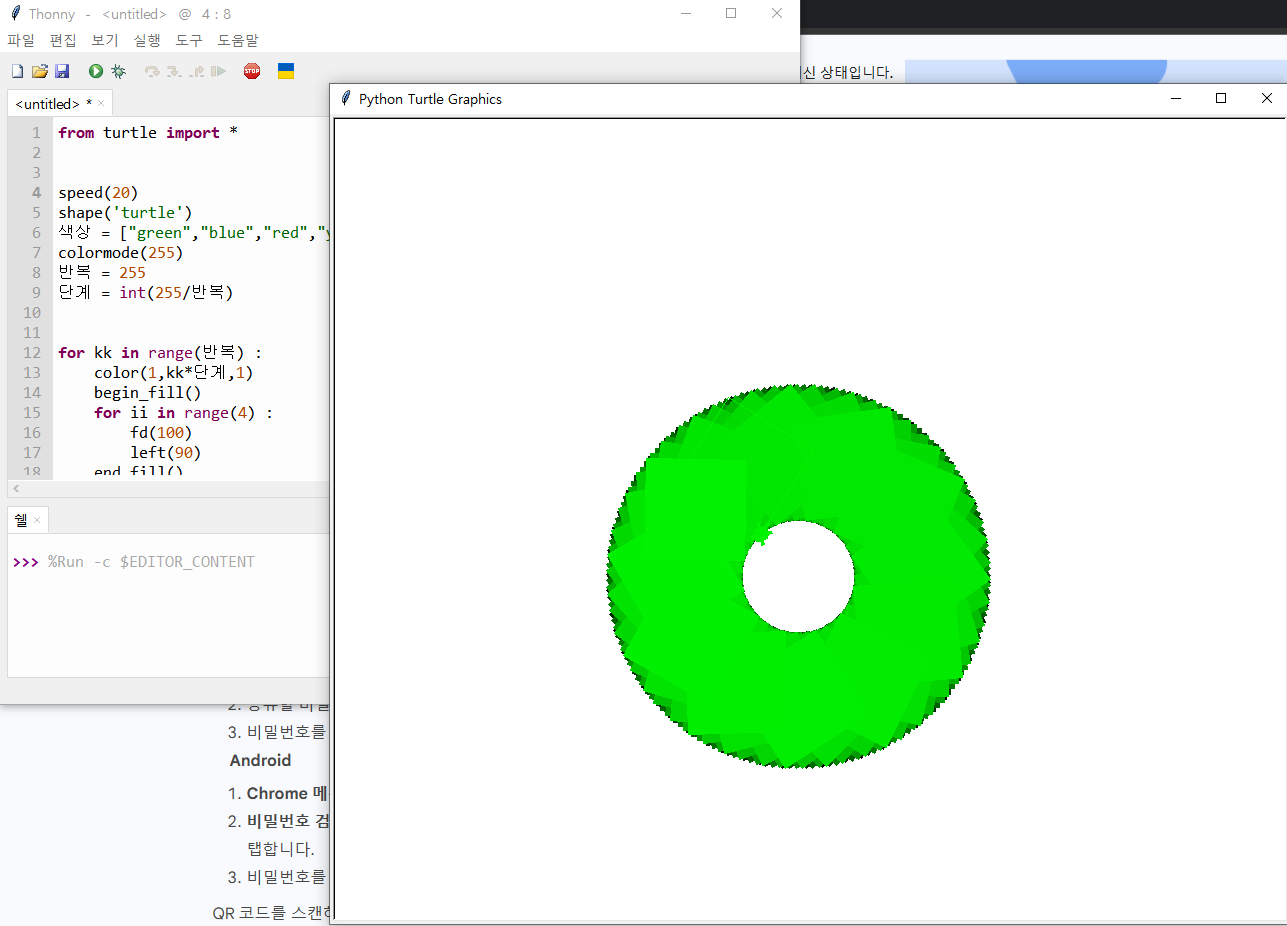The image size is (1287, 926).
Task: Click the Step out debug icon
Action: point(196,71)
